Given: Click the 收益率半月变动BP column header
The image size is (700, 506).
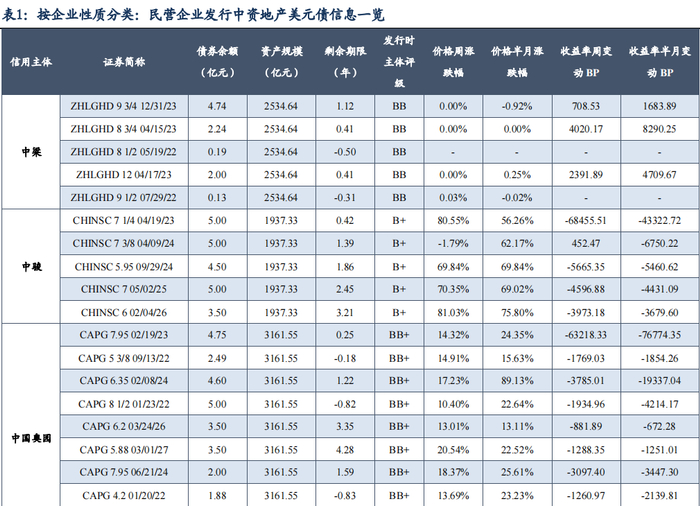Looking at the screenshot, I should [660, 62].
